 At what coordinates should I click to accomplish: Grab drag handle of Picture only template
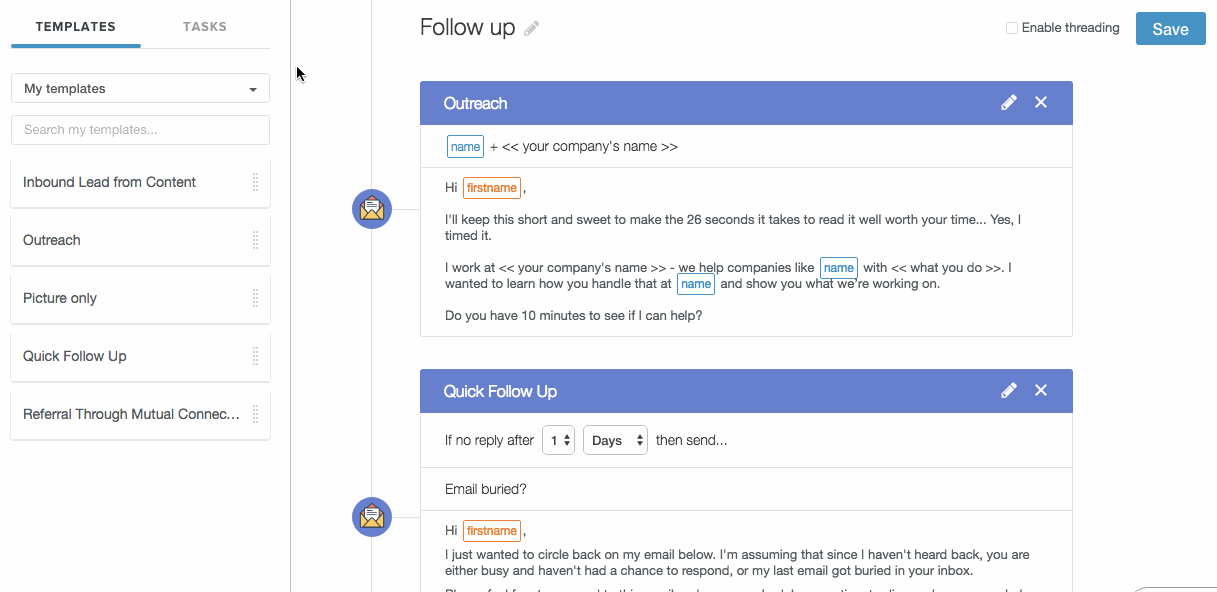coord(255,298)
